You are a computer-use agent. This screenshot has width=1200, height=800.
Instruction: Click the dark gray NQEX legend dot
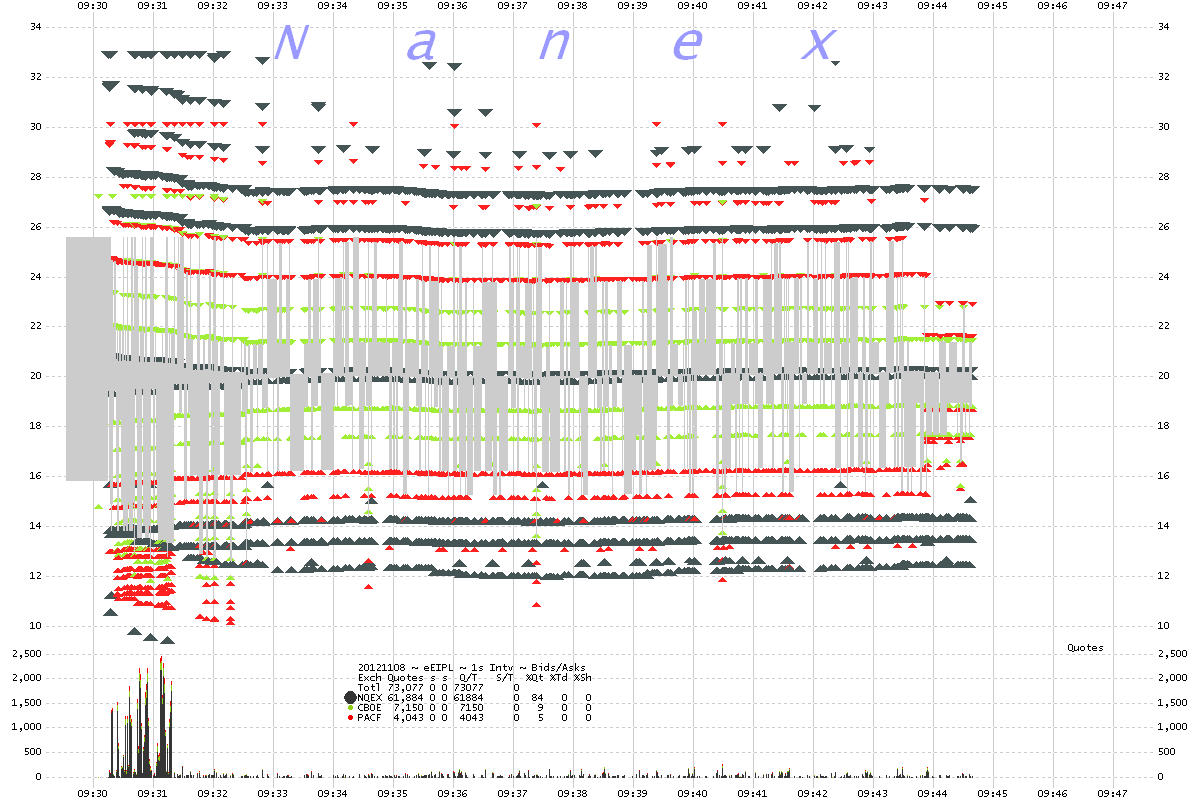click(350, 697)
